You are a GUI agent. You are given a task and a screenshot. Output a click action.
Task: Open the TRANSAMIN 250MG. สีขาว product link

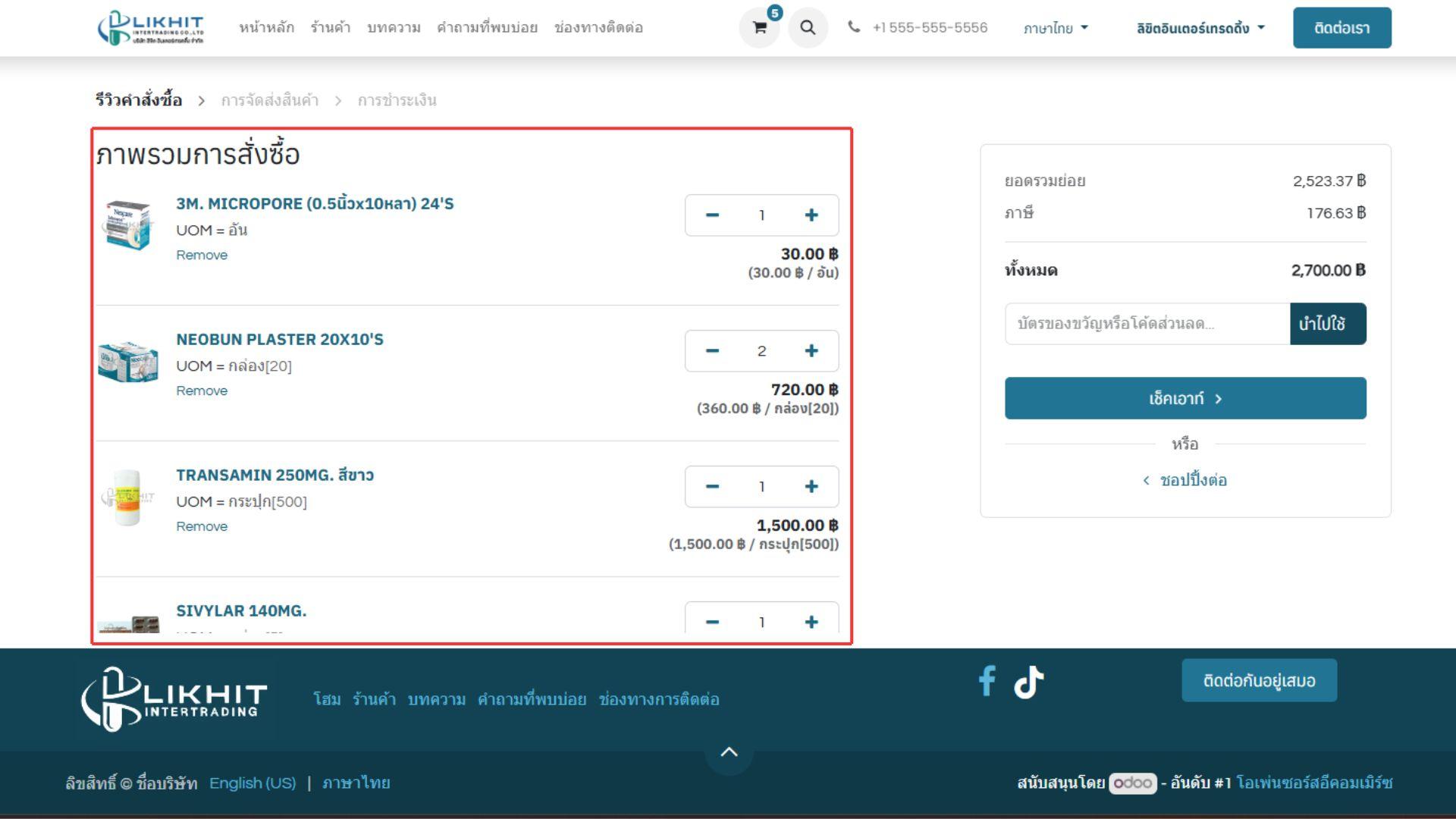275,475
